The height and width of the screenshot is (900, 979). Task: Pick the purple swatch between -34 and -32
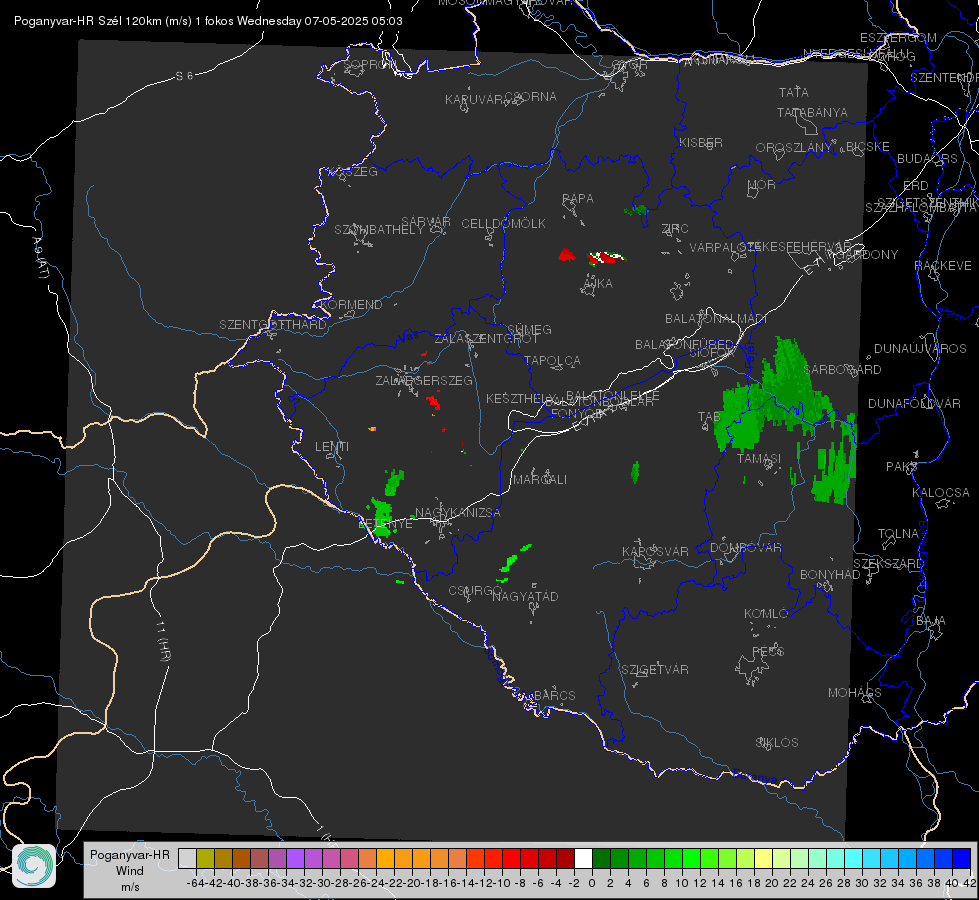pyautogui.click(x=295, y=859)
